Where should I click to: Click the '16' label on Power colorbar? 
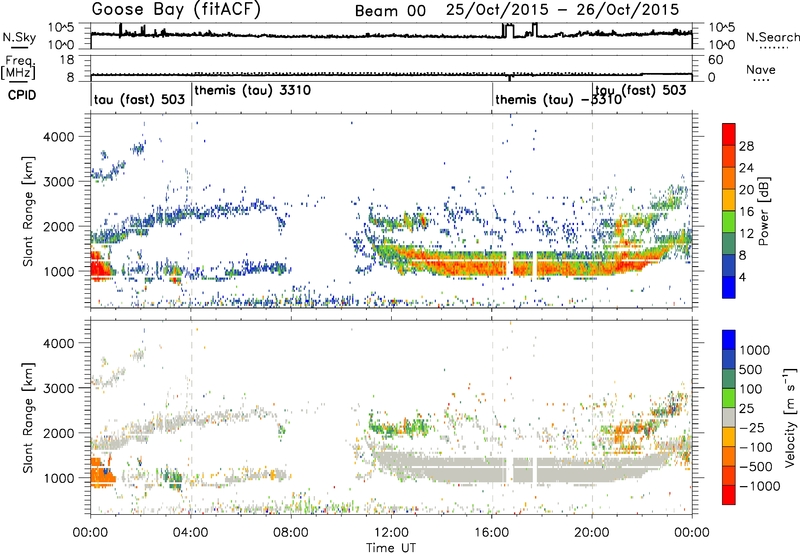click(746, 212)
